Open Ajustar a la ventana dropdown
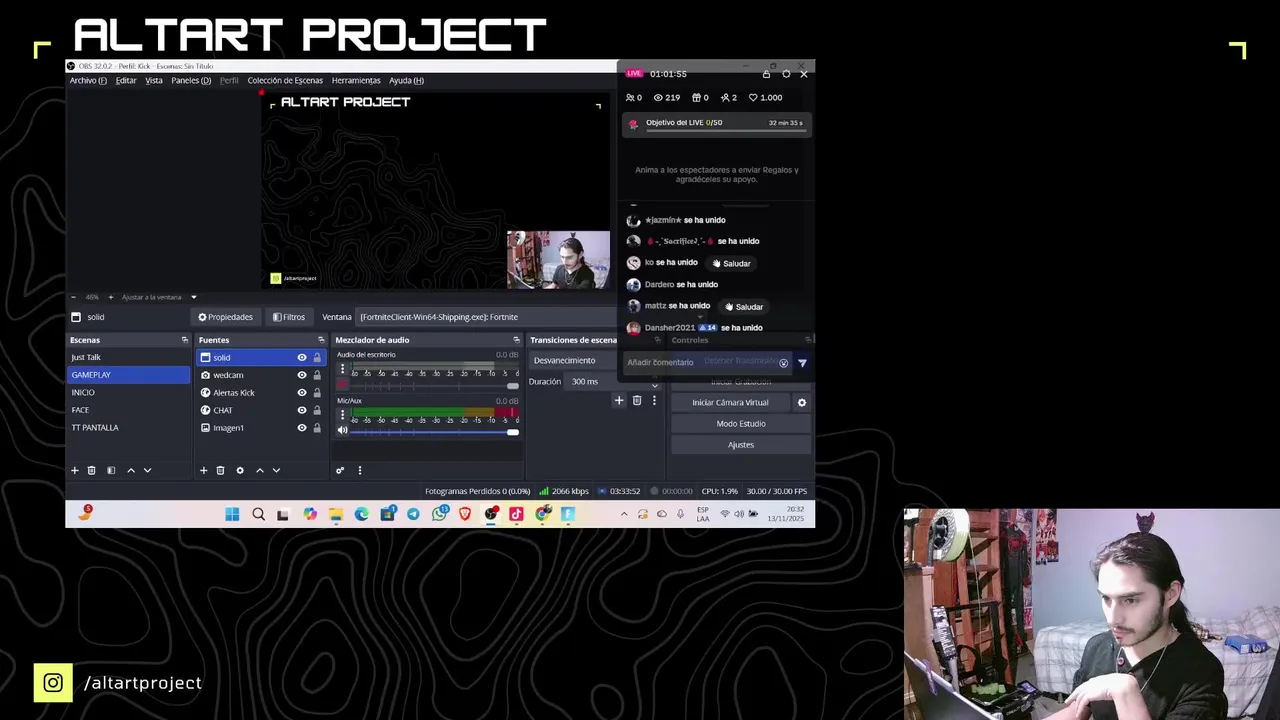Image resolution: width=1280 pixels, height=720 pixels. pos(159,297)
